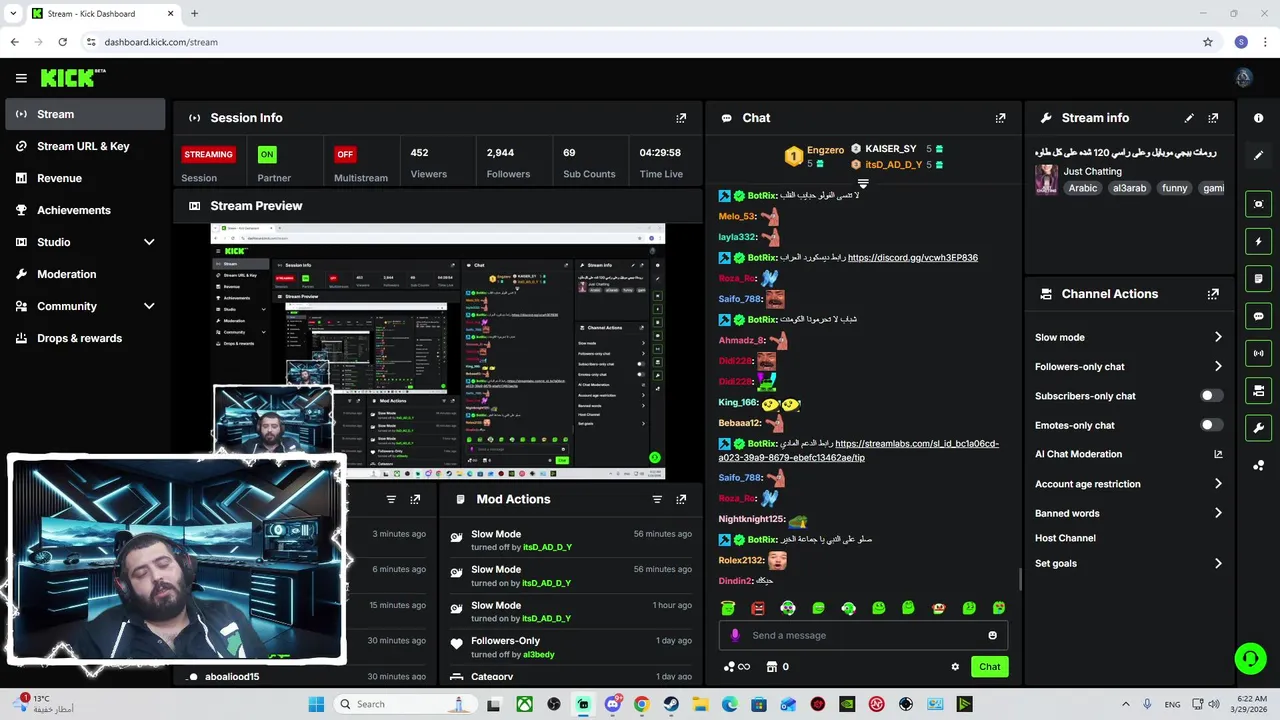Open Banned words options chevron
The width and height of the screenshot is (1280, 720).
pyautogui.click(x=1218, y=513)
